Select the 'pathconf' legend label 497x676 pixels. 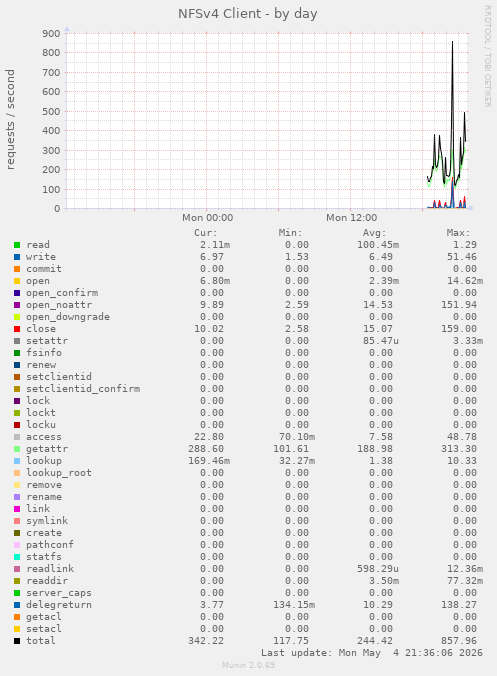[50, 545]
